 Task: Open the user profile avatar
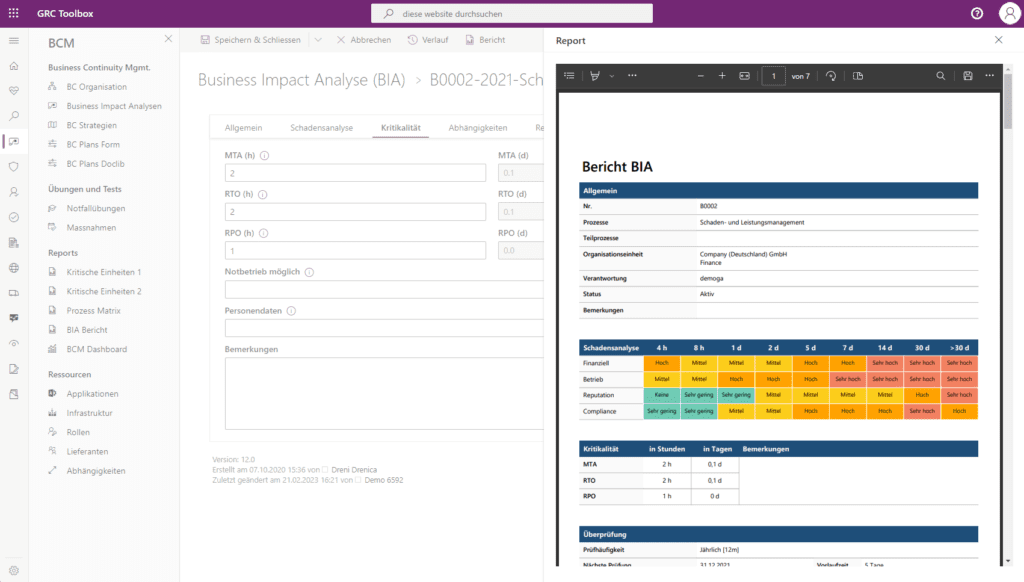point(1010,13)
